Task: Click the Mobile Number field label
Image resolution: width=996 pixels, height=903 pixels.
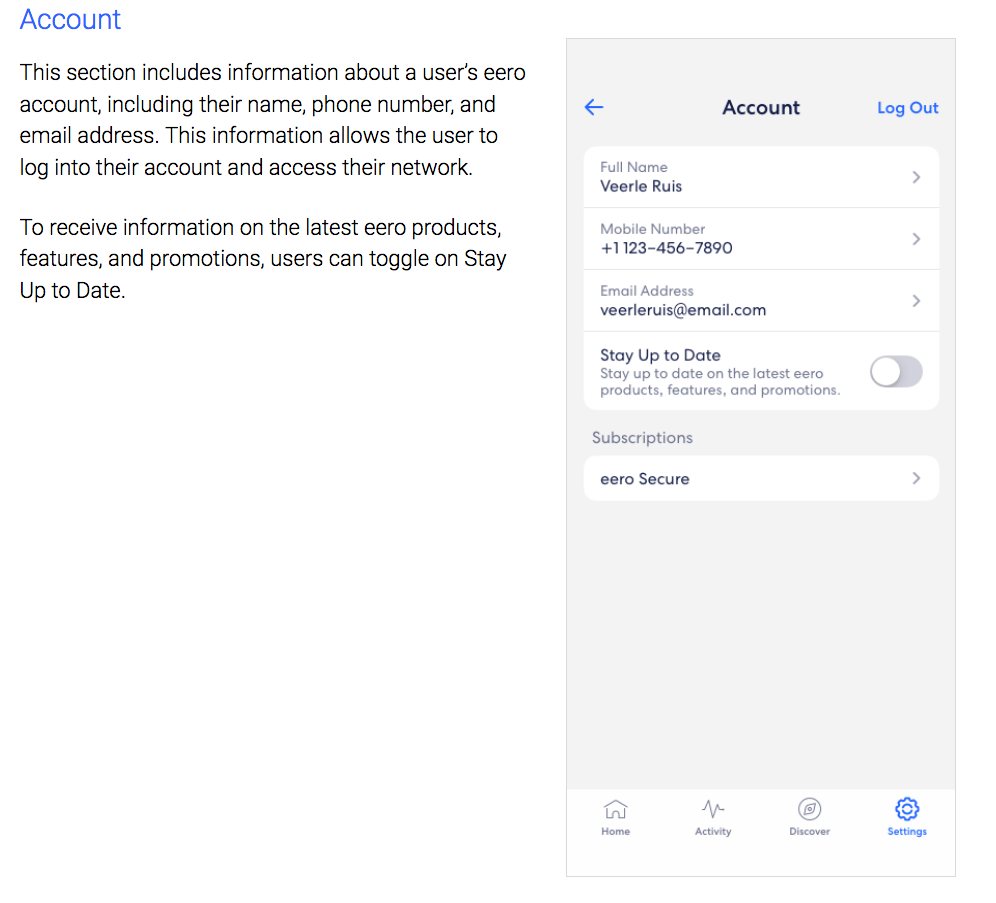Action: tap(652, 229)
